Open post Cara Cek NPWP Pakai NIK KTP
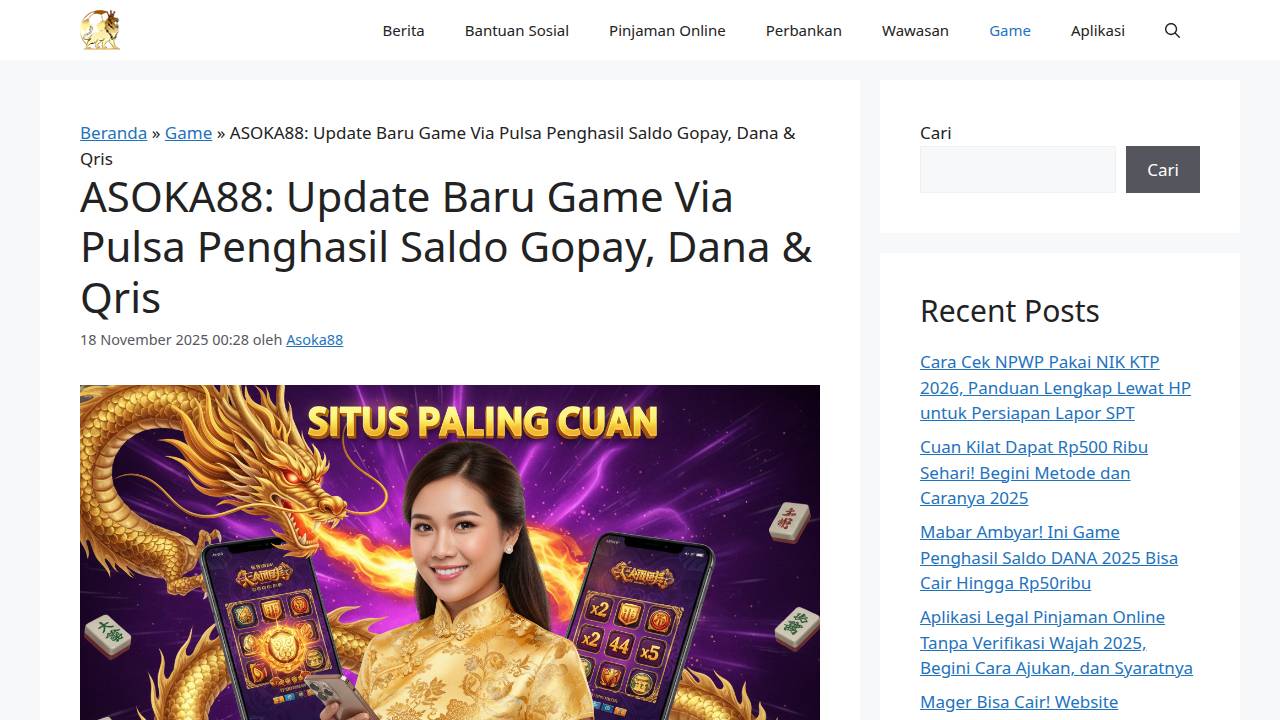The width and height of the screenshot is (1280, 720). [1055, 387]
